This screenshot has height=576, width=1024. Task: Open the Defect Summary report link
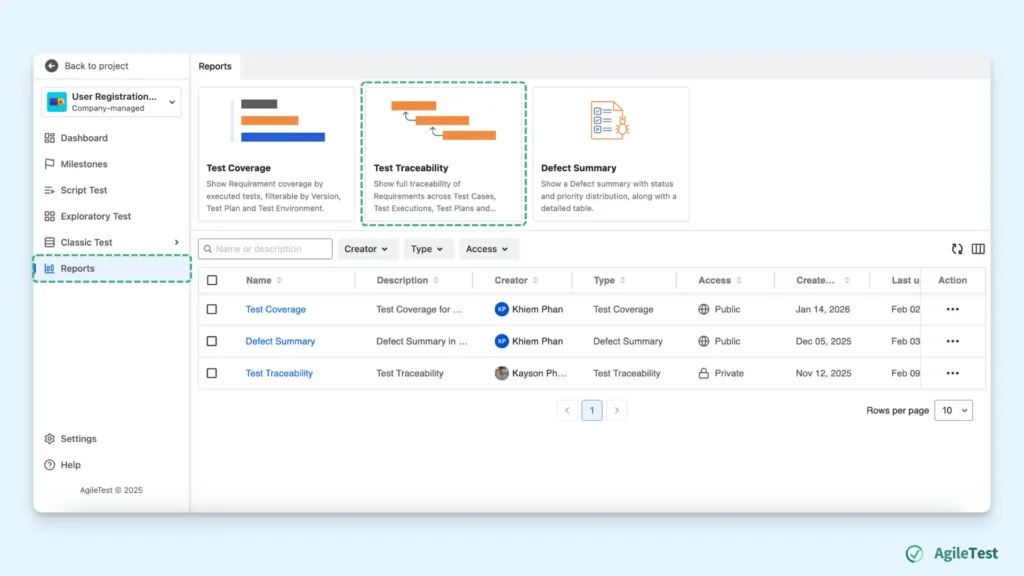pos(280,341)
